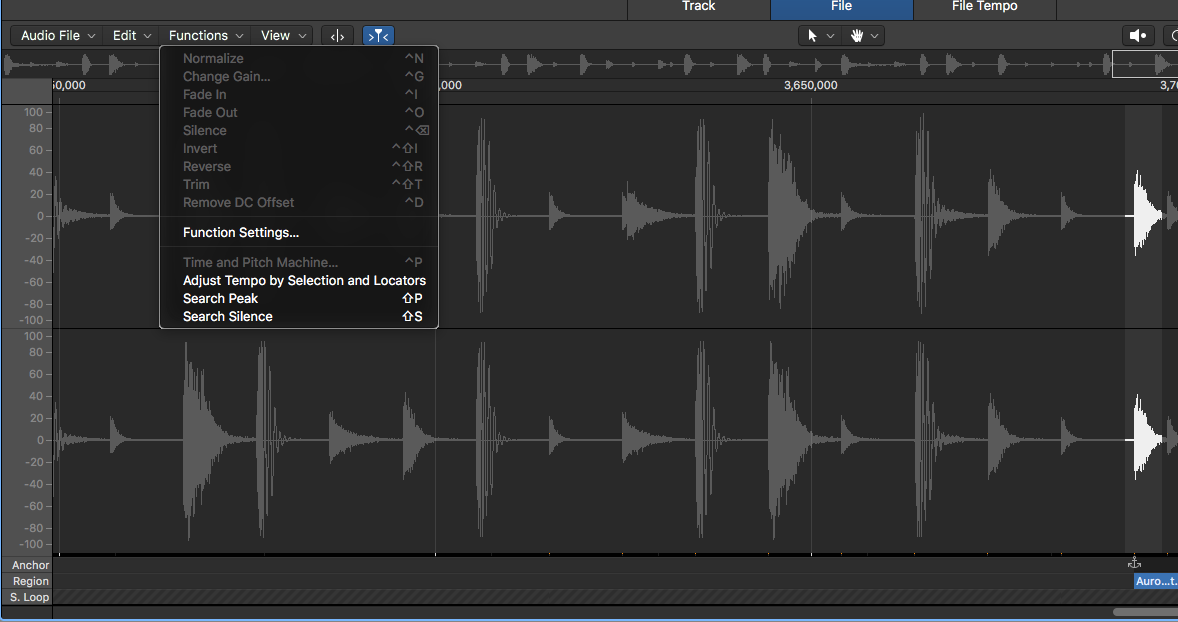Expand the hand tool dropdown arrow
This screenshot has width=1178, height=622.
(874, 35)
